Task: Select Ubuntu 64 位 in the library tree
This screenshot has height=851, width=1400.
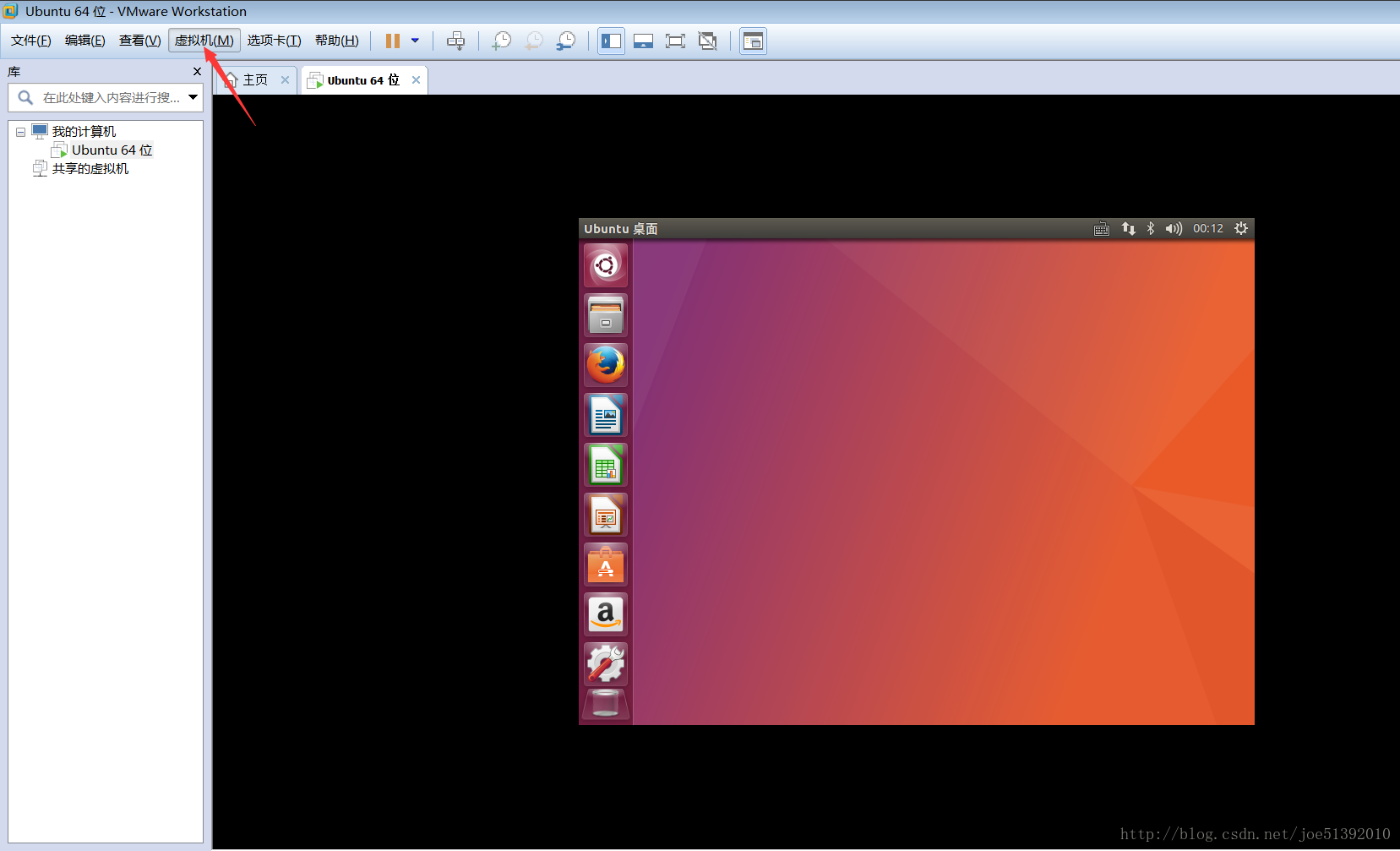Action: (x=112, y=150)
